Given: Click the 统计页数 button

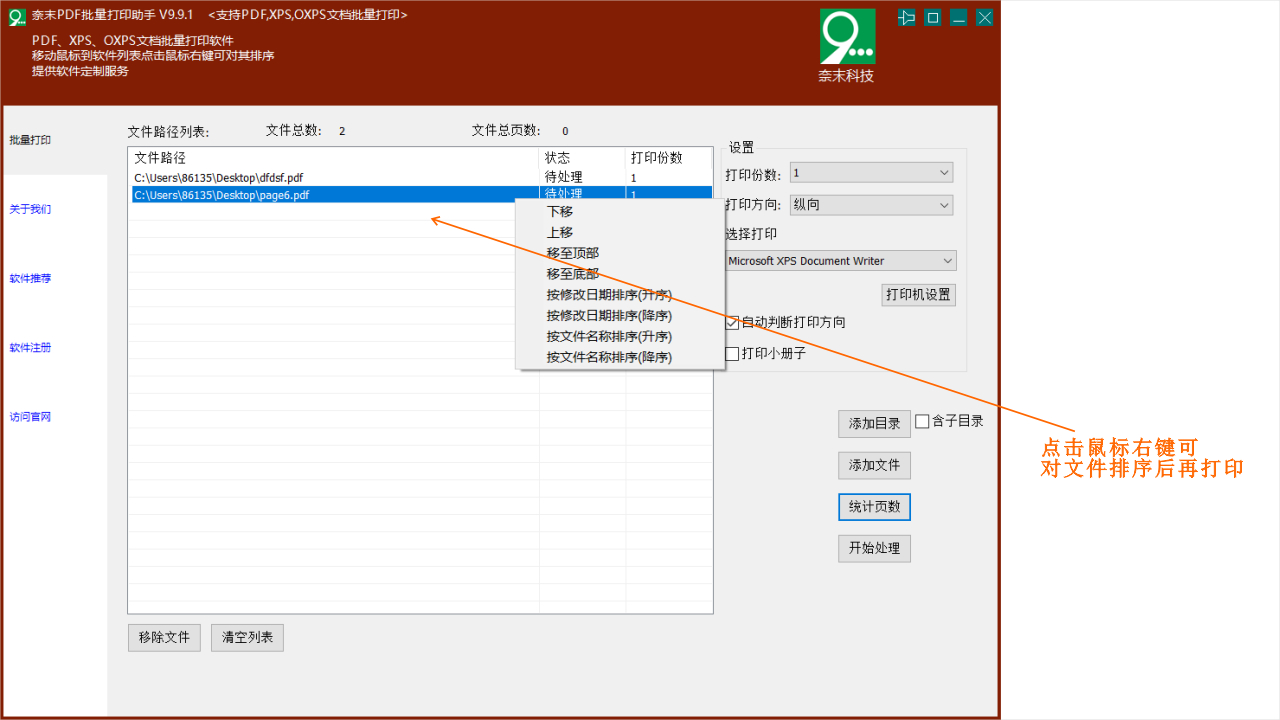Looking at the screenshot, I should click(874, 507).
